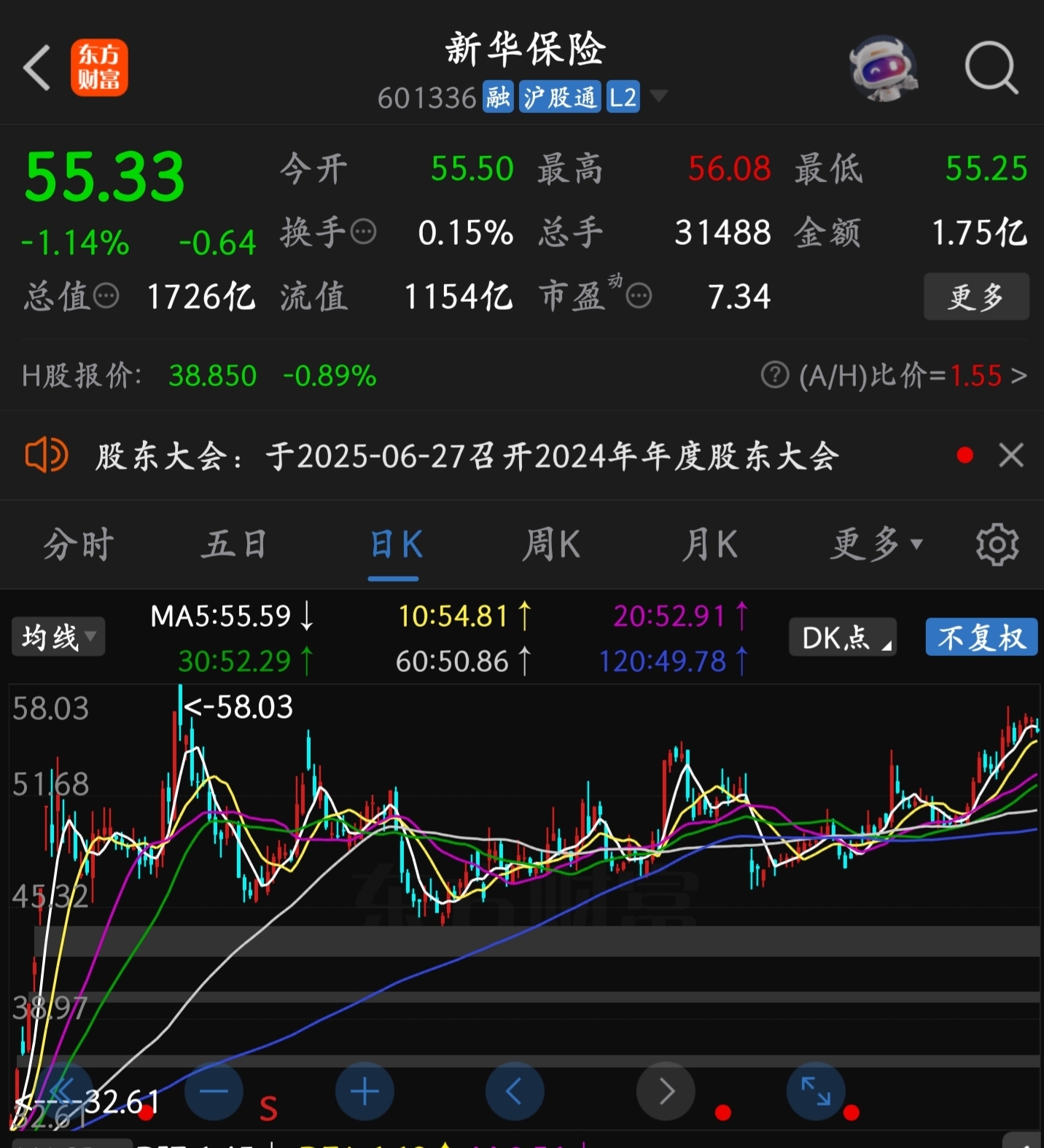Tap the back arrow icon
This screenshot has height=1148, width=1044.
[37, 68]
